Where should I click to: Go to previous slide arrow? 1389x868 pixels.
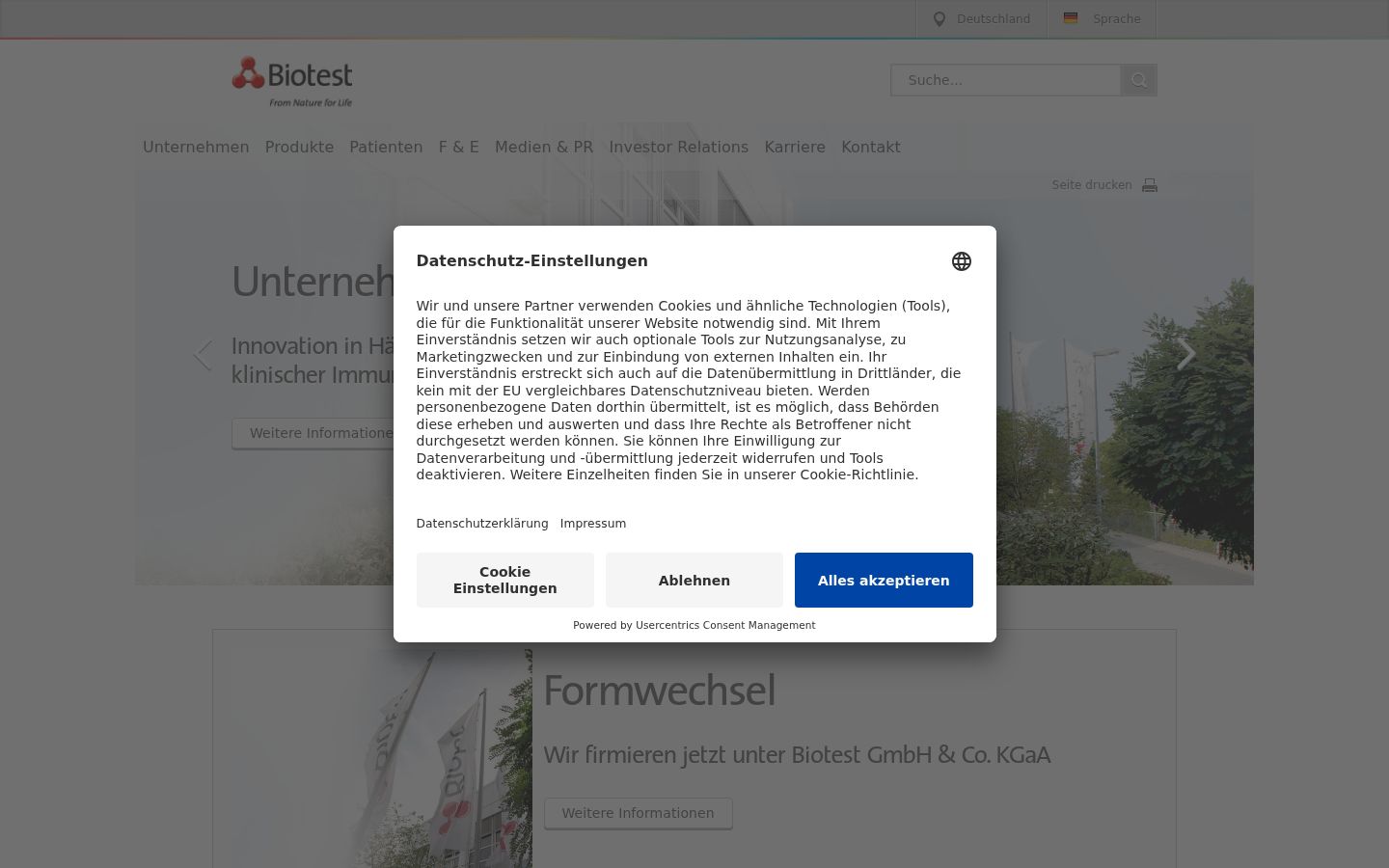click(x=203, y=355)
